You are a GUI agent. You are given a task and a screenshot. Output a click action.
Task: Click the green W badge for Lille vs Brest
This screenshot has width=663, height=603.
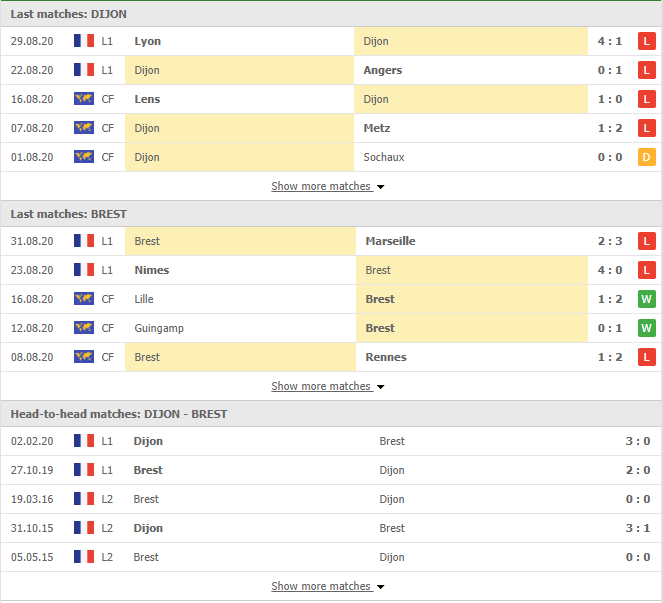click(647, 299)
